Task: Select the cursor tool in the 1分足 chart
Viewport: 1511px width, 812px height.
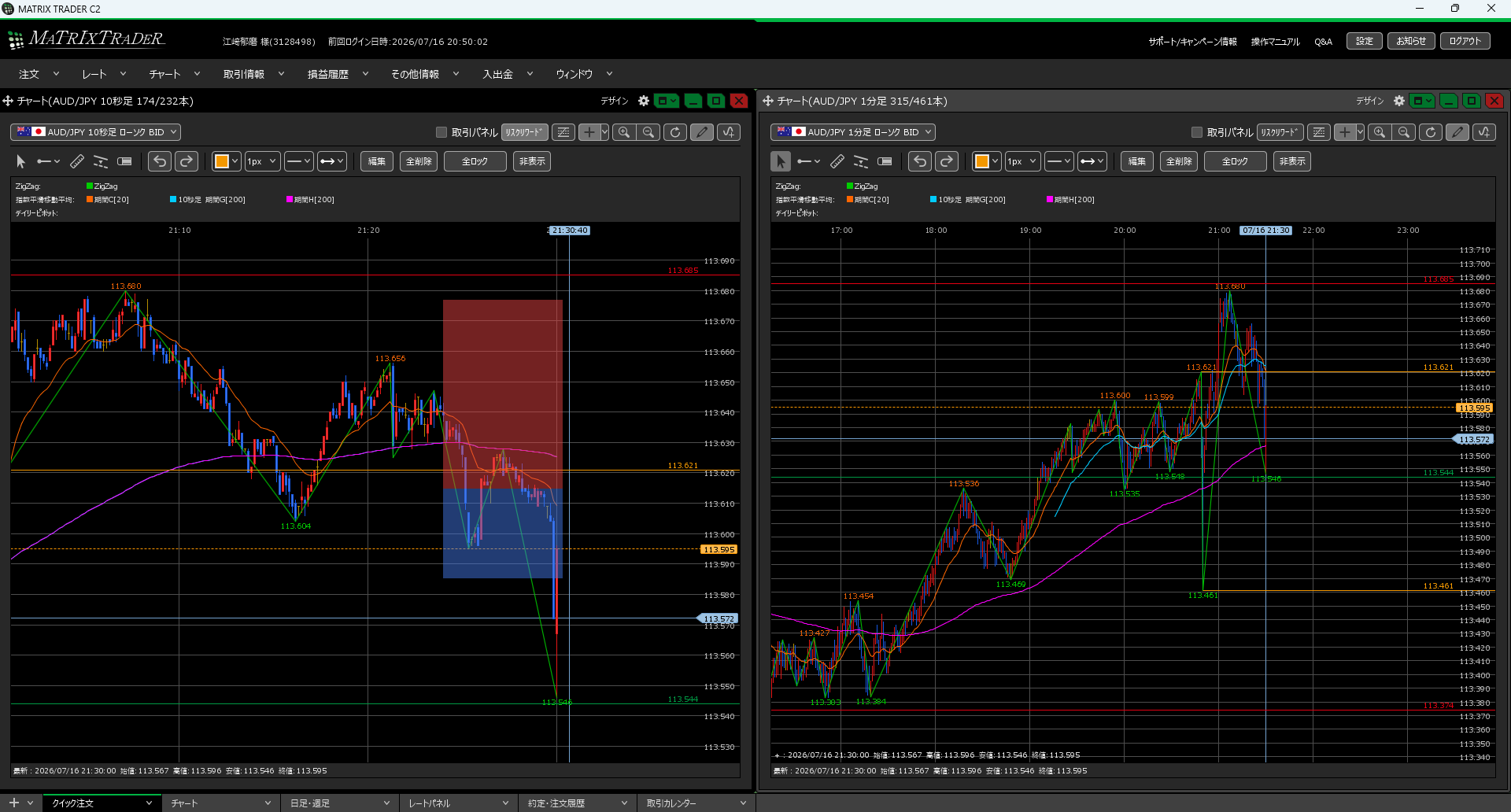Action: click(781, 161)
